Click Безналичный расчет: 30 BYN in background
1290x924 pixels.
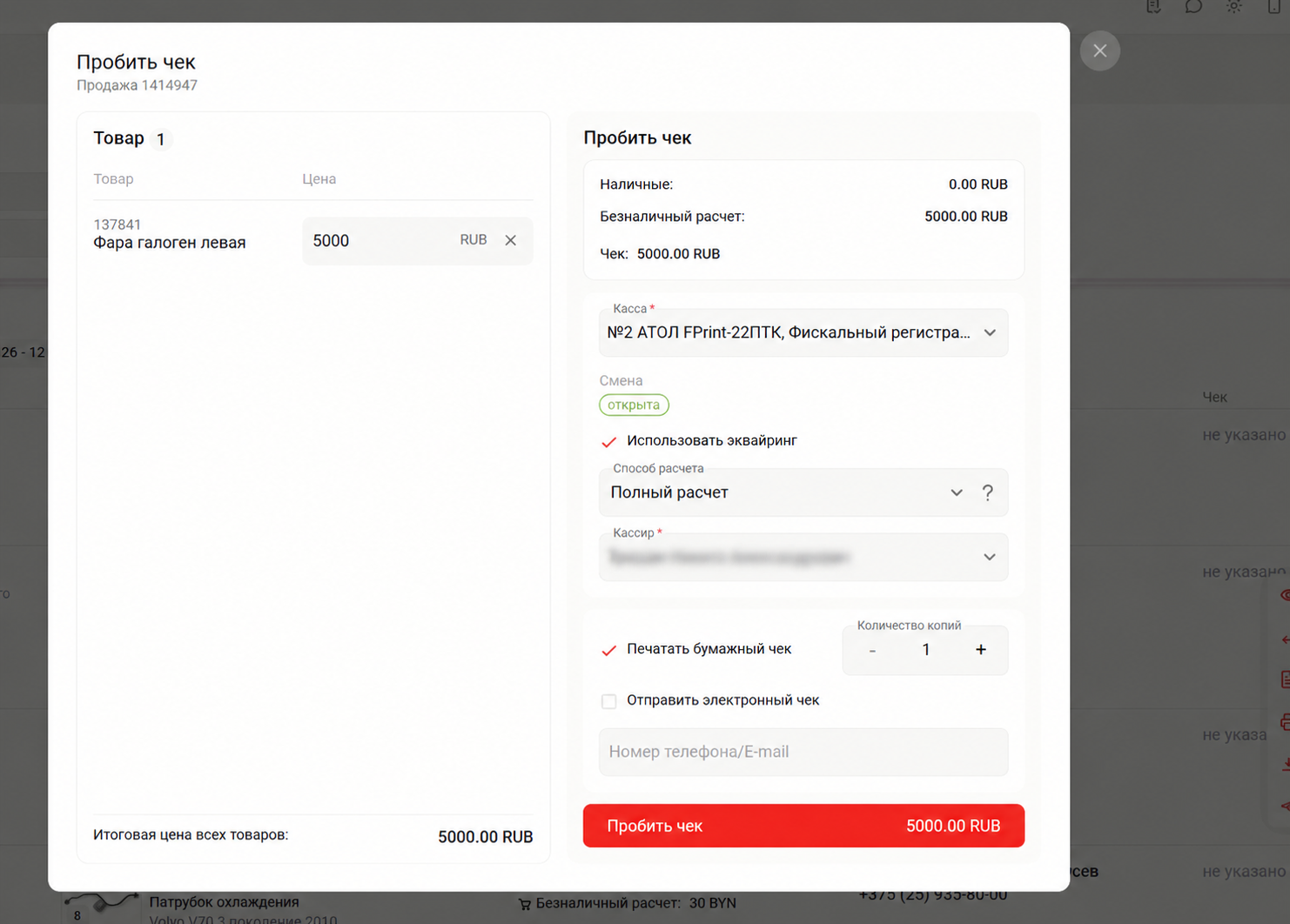click(635, 903)
